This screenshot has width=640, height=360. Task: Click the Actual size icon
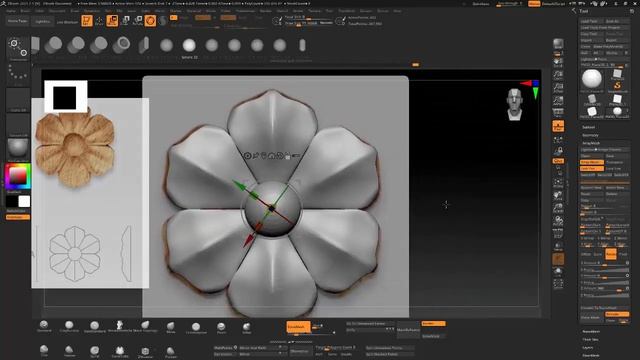click(x=558, y=88)
